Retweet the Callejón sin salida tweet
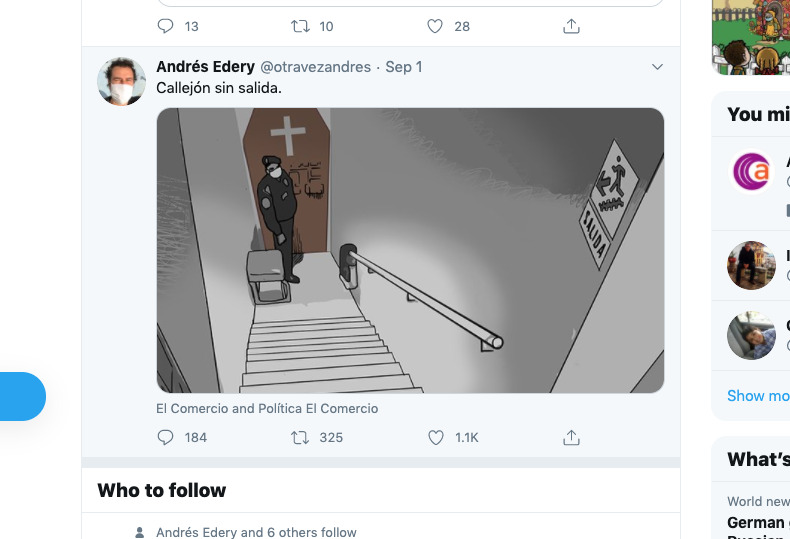Screen dimensions: 790x539 (299, 437)
